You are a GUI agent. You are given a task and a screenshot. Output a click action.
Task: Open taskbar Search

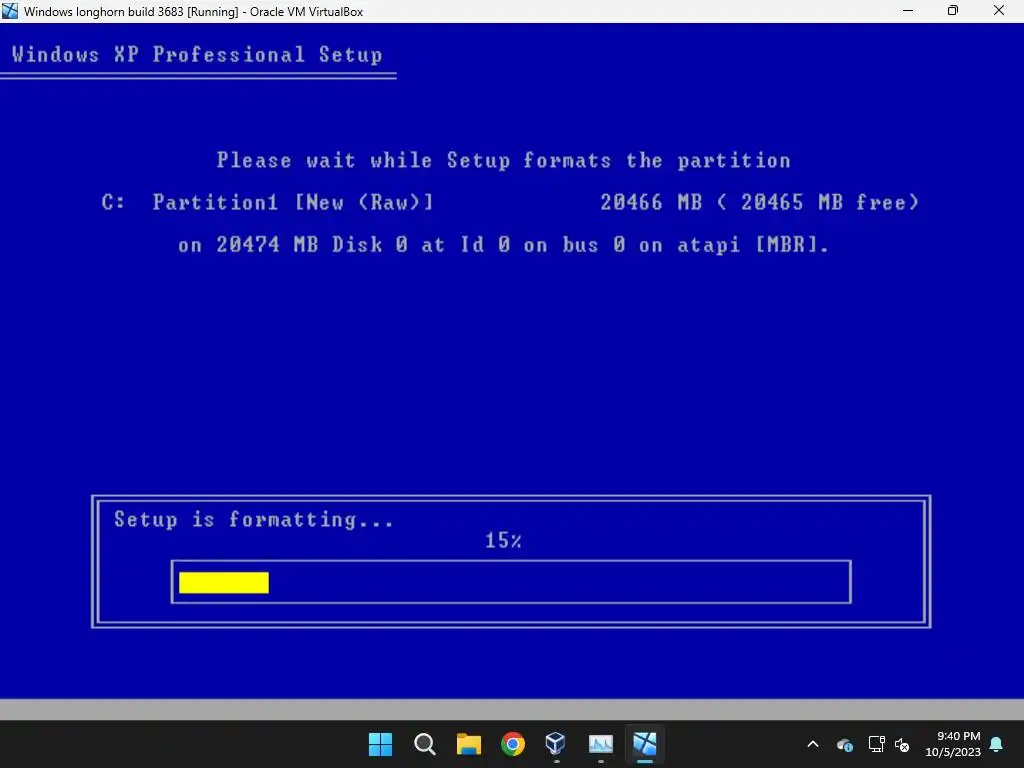424,744
